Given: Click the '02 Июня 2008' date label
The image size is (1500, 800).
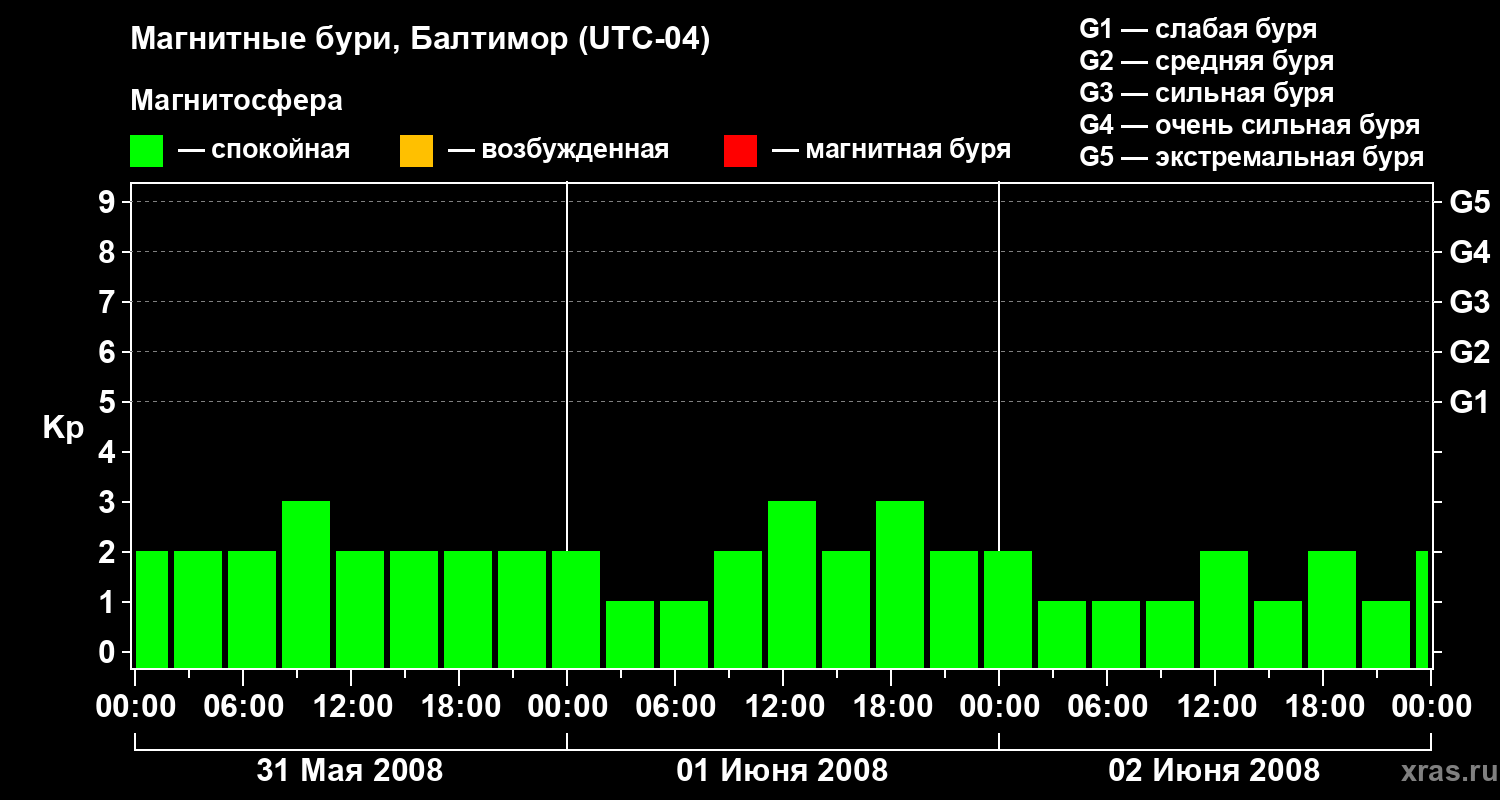Looking at the screenshot, I should tap(1214, 771).
